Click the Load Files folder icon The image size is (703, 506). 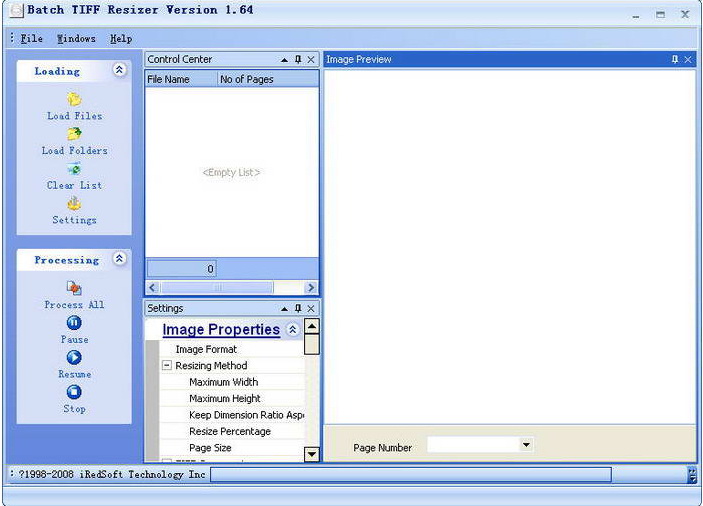click(74, 99)
